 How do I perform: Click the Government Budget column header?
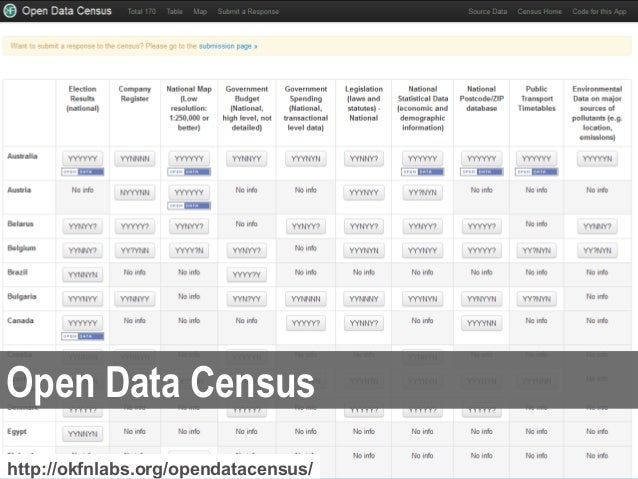tap(247, 108)
